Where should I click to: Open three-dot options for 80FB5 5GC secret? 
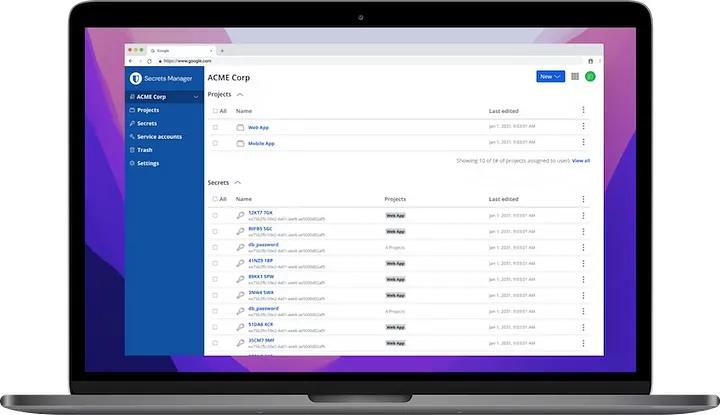pyautogui.click(x=583, y=230)
